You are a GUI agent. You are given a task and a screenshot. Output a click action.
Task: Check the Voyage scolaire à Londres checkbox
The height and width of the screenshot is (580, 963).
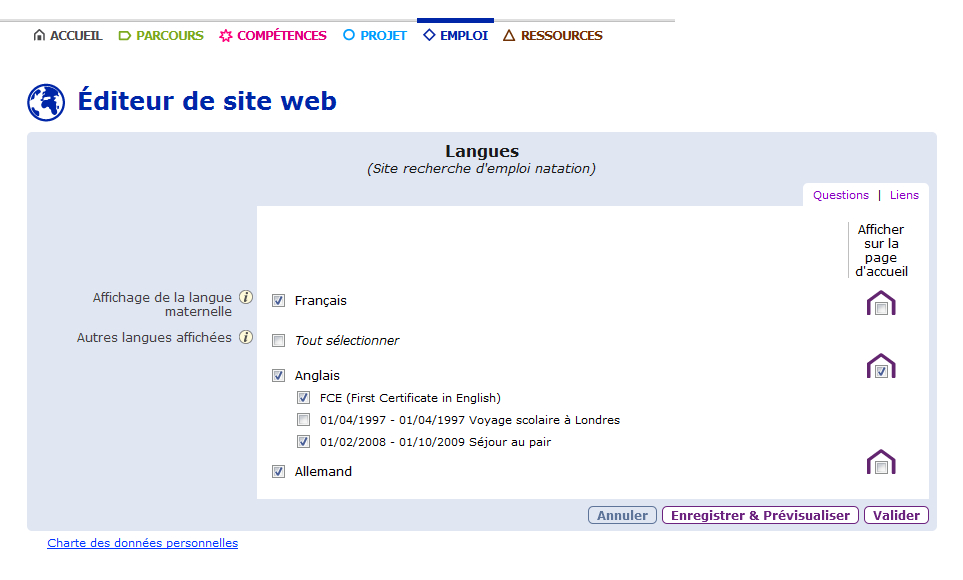(303, 420)
